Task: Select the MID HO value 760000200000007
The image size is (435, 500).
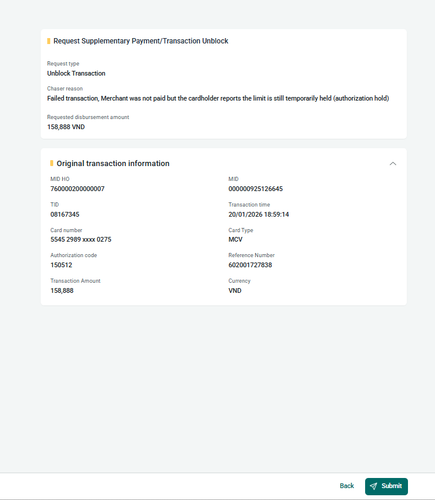Action: click(x=77, y=189)
